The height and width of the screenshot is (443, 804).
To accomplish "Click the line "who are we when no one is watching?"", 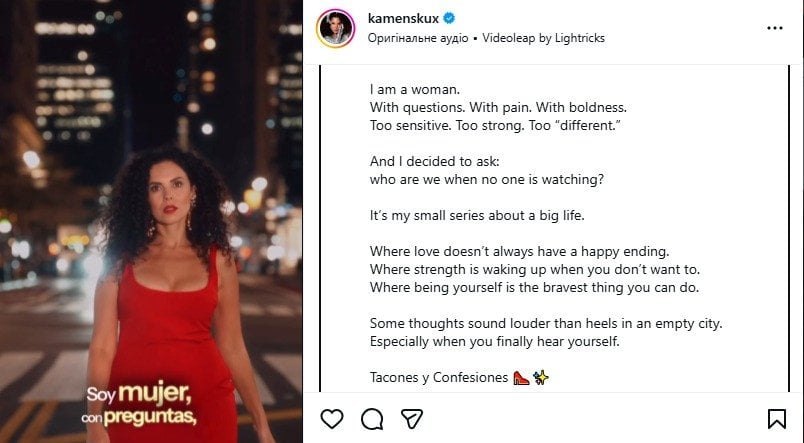I will [487, 179].
